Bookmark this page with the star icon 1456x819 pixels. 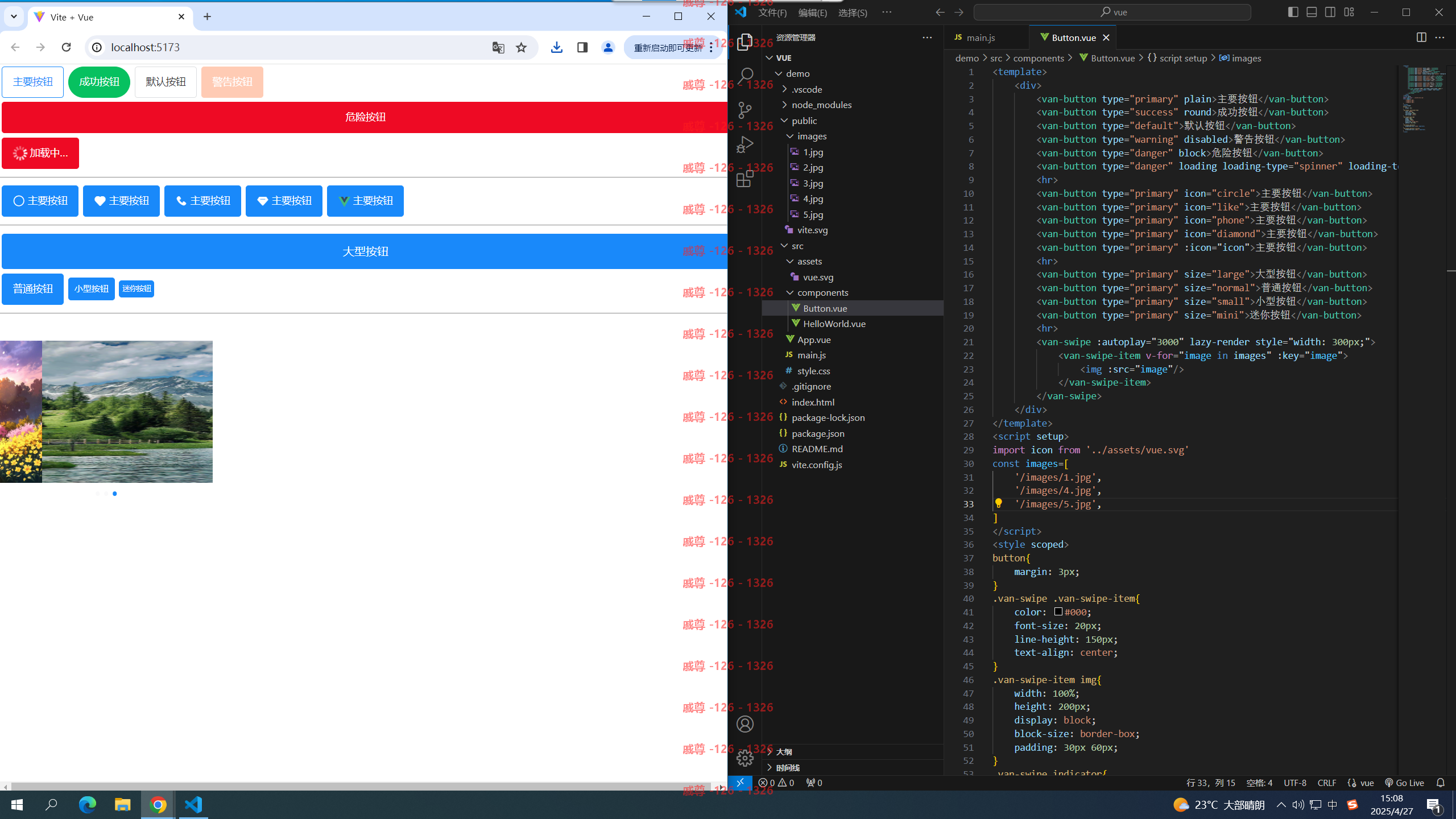[521, 48]
